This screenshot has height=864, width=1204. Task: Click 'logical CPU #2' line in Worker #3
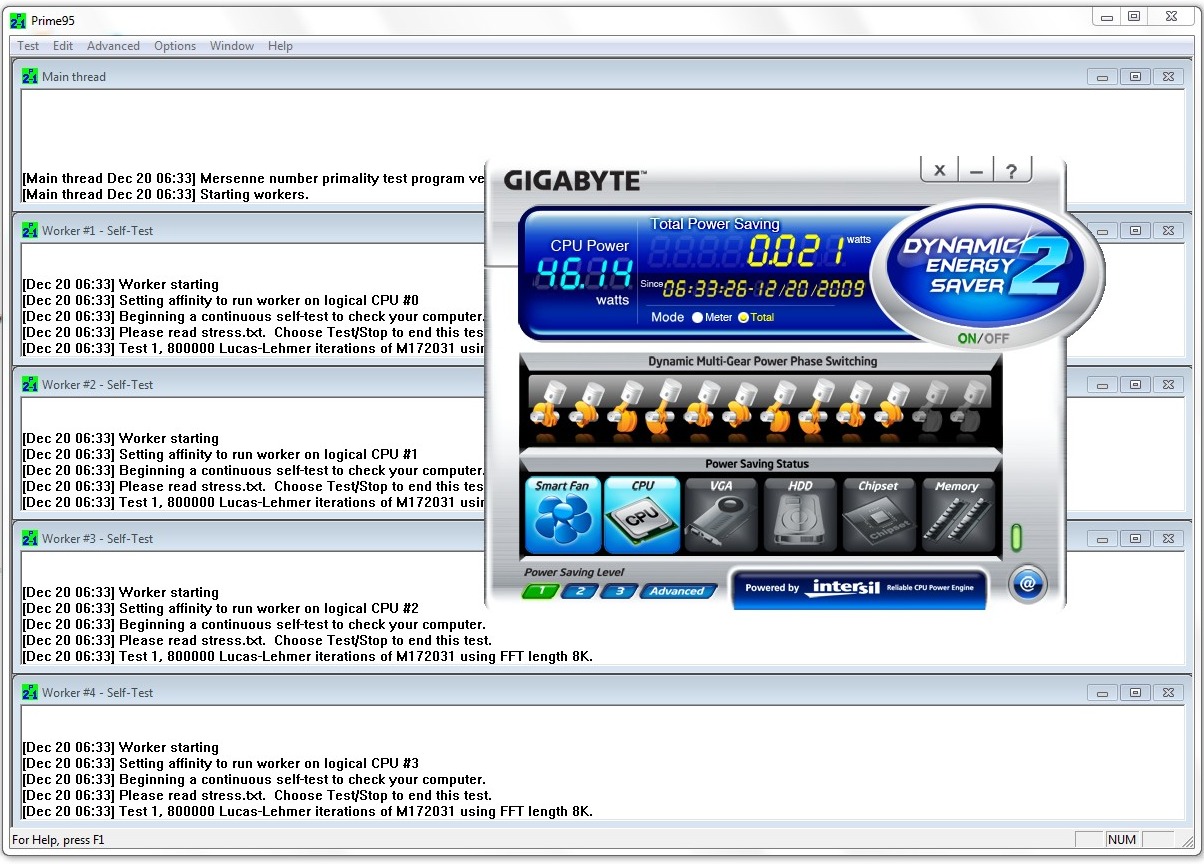[220, 608]
